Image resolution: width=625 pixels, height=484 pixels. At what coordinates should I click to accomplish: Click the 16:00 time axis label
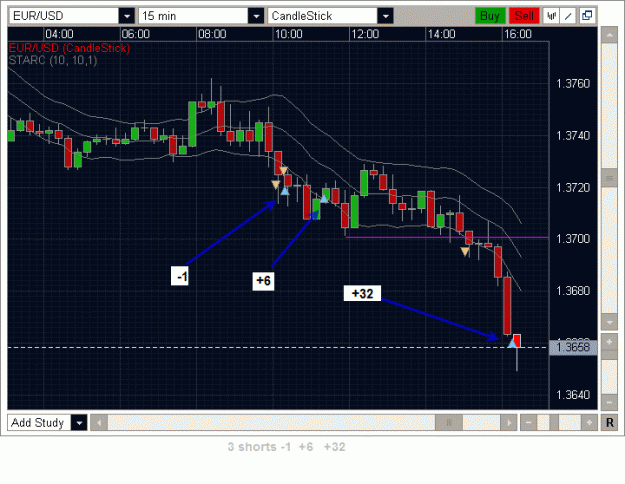[x=518, y=34]
